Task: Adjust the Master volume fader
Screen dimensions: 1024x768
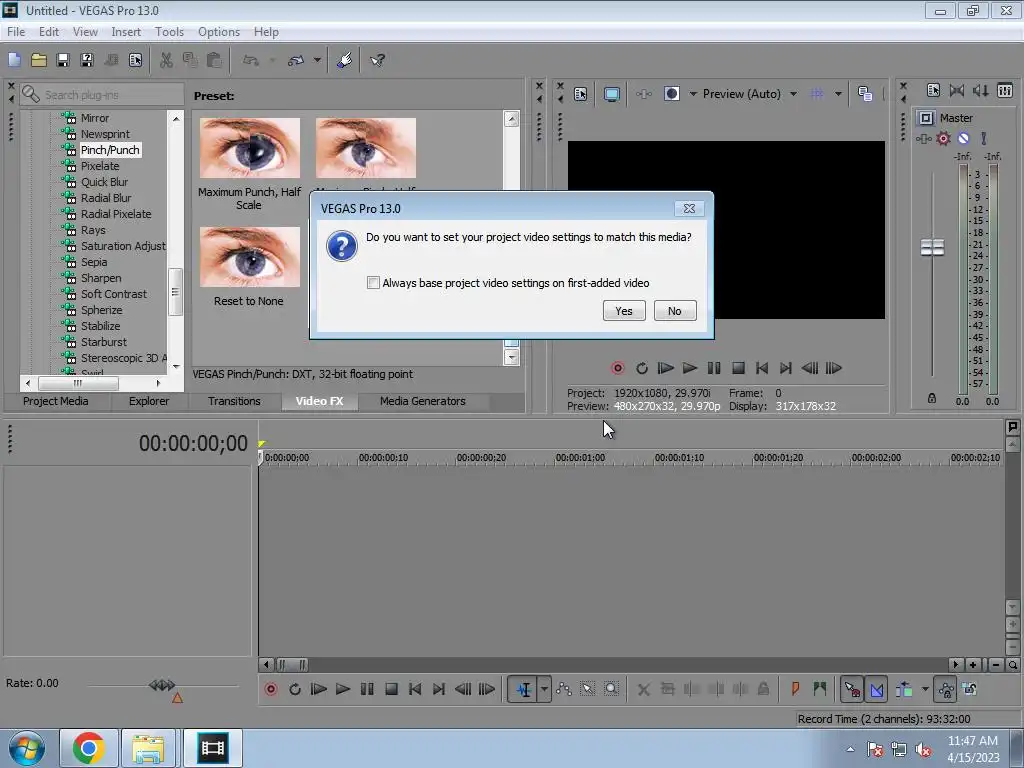Action: tap(932, 248)
